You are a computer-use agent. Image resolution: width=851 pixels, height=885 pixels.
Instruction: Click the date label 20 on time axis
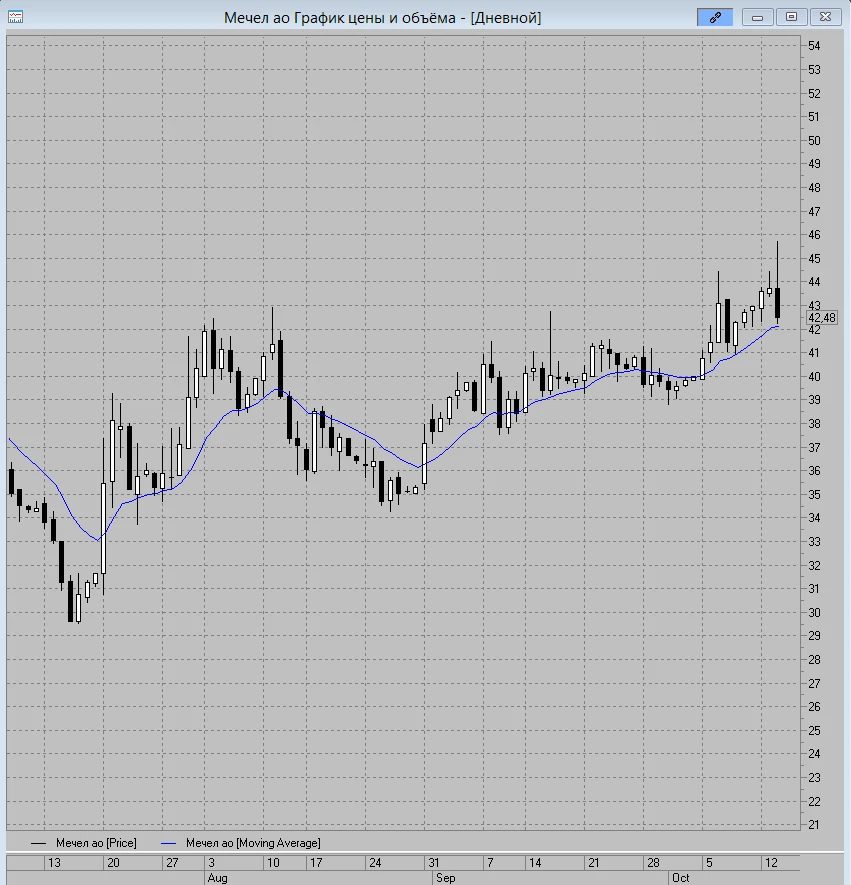click(x=113, y=862)
